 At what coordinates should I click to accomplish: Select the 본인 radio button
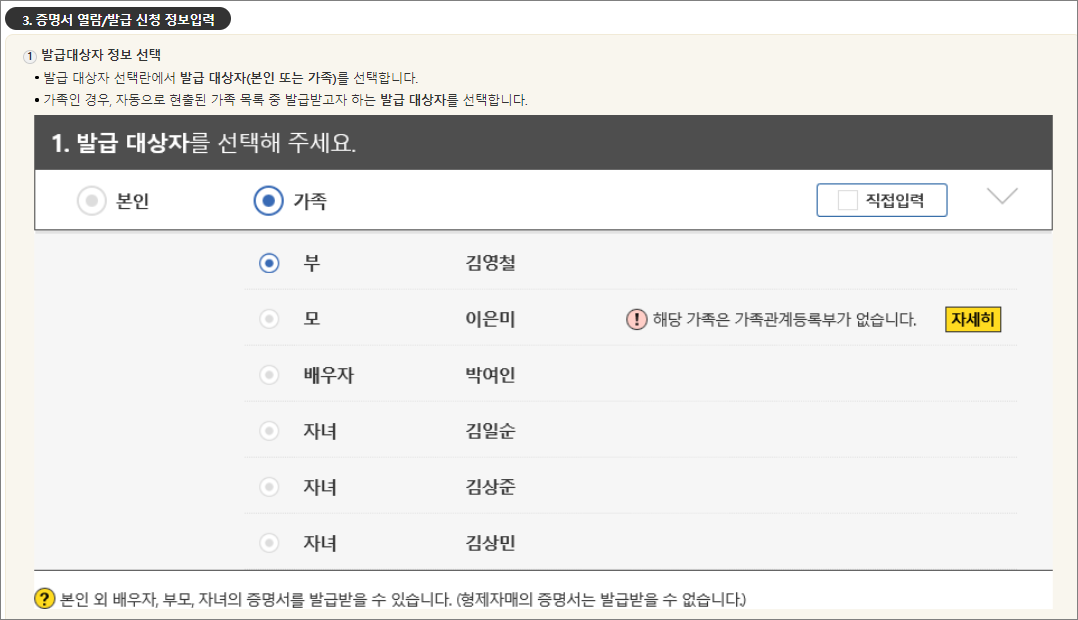coord(92,200)
